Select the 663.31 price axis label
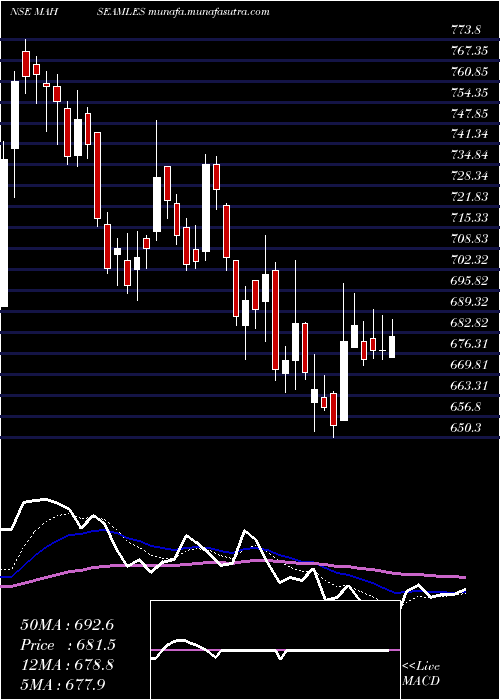The image size is (500, 700). (x=469, y=385)
